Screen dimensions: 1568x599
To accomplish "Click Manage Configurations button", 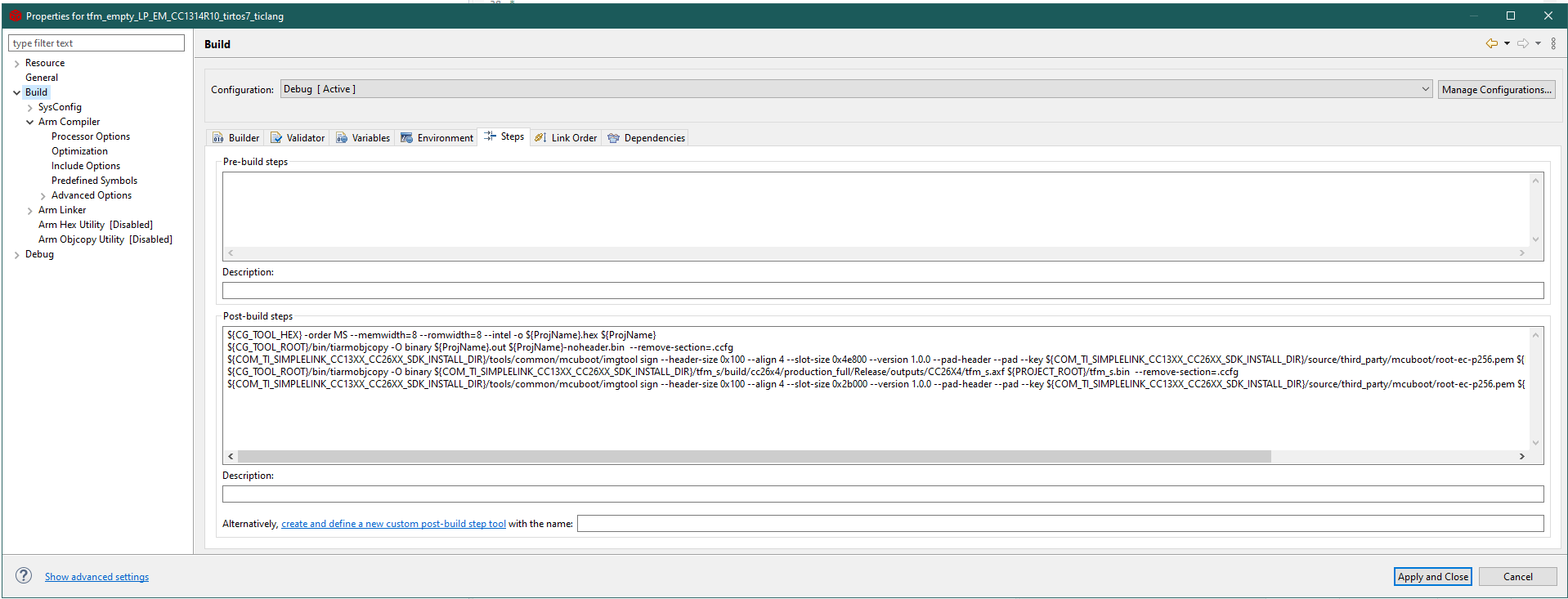I will (x=1496, y=90).
